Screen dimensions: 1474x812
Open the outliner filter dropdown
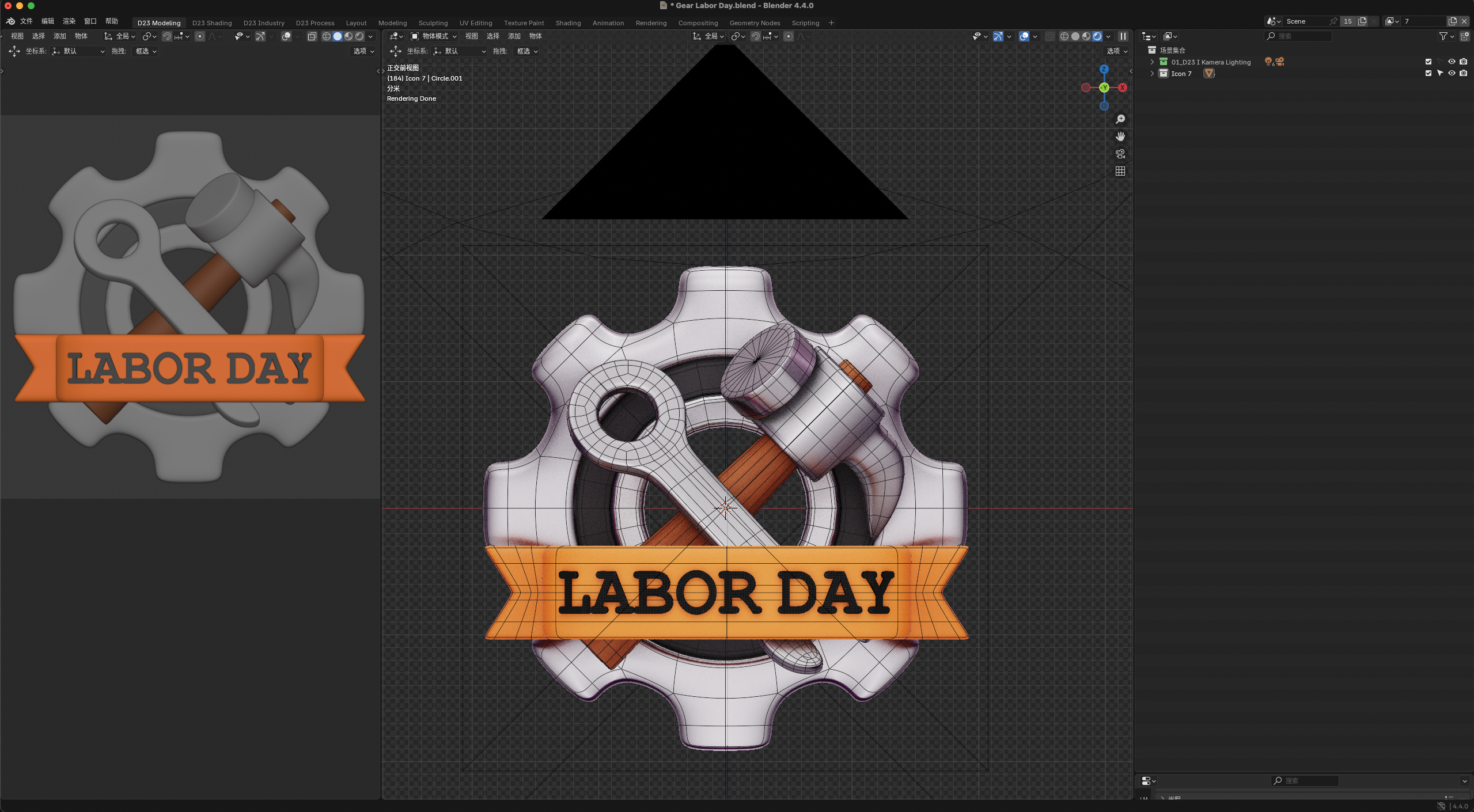click(1446, 36)
